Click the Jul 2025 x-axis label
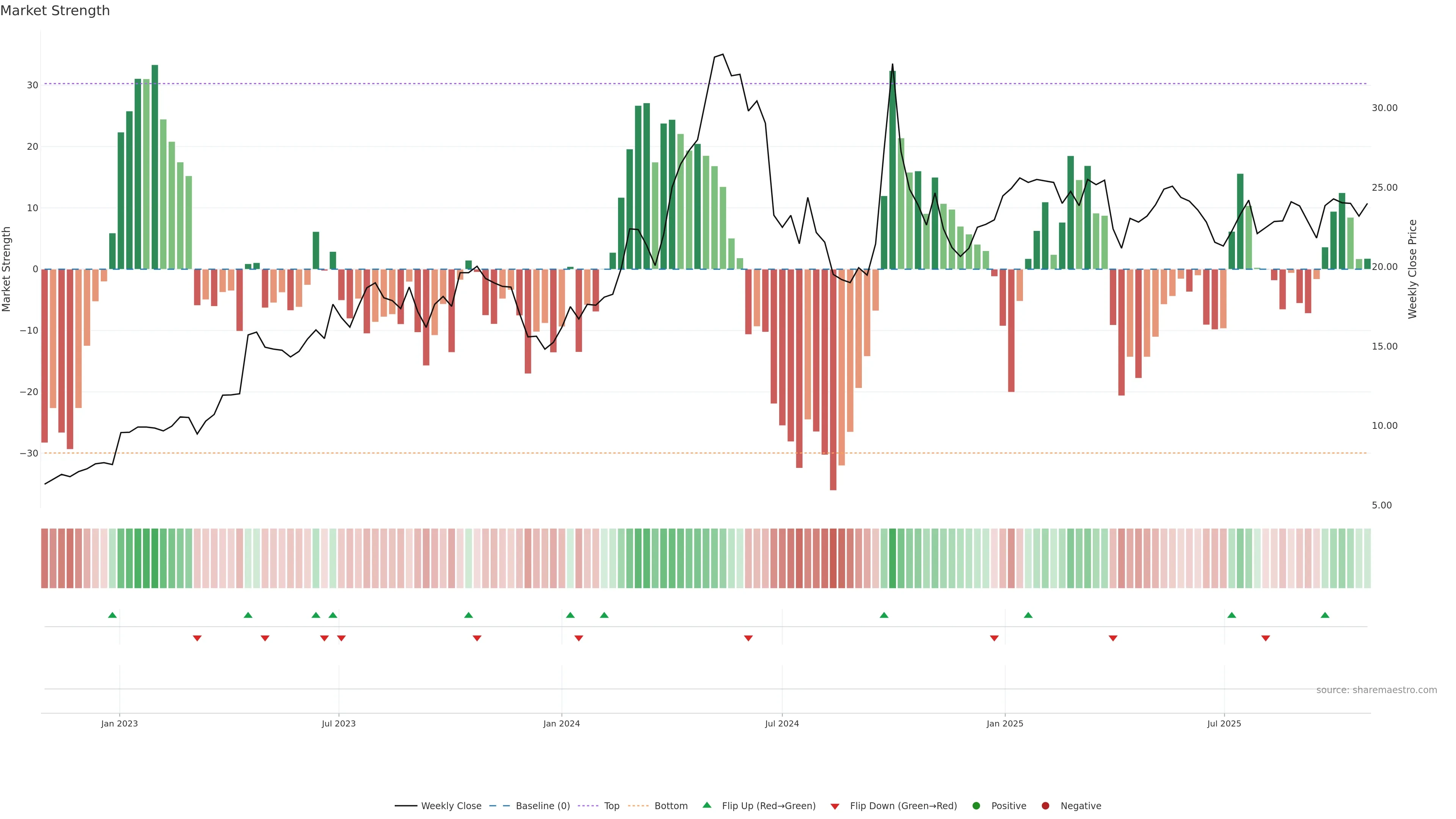 (x=1224, y=723)
